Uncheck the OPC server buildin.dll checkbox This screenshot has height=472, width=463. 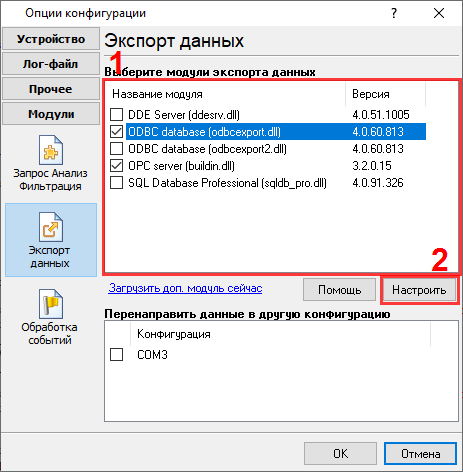[x=116, y=166]
